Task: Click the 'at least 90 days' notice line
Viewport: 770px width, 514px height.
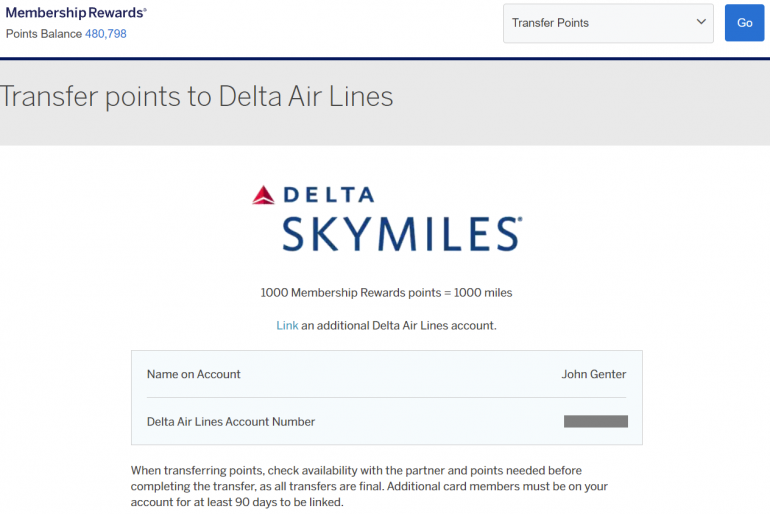Action: click(236, 502)
